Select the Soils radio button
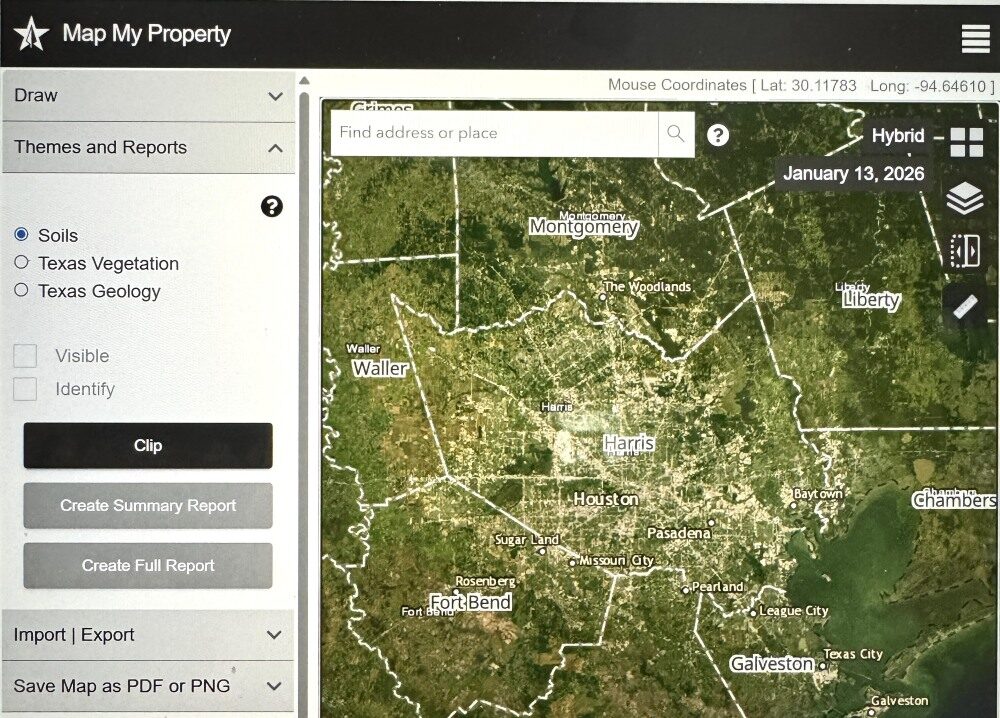 pos(21,234)
